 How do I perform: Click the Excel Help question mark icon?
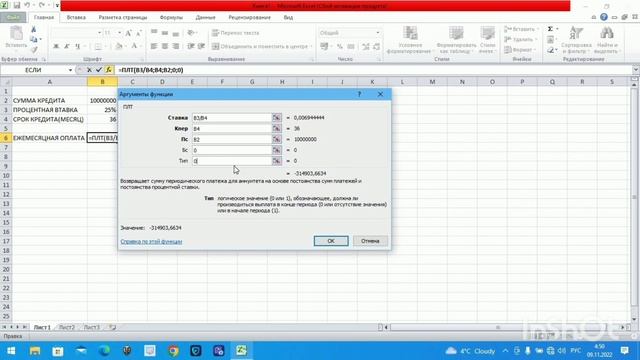coord(604,17)
